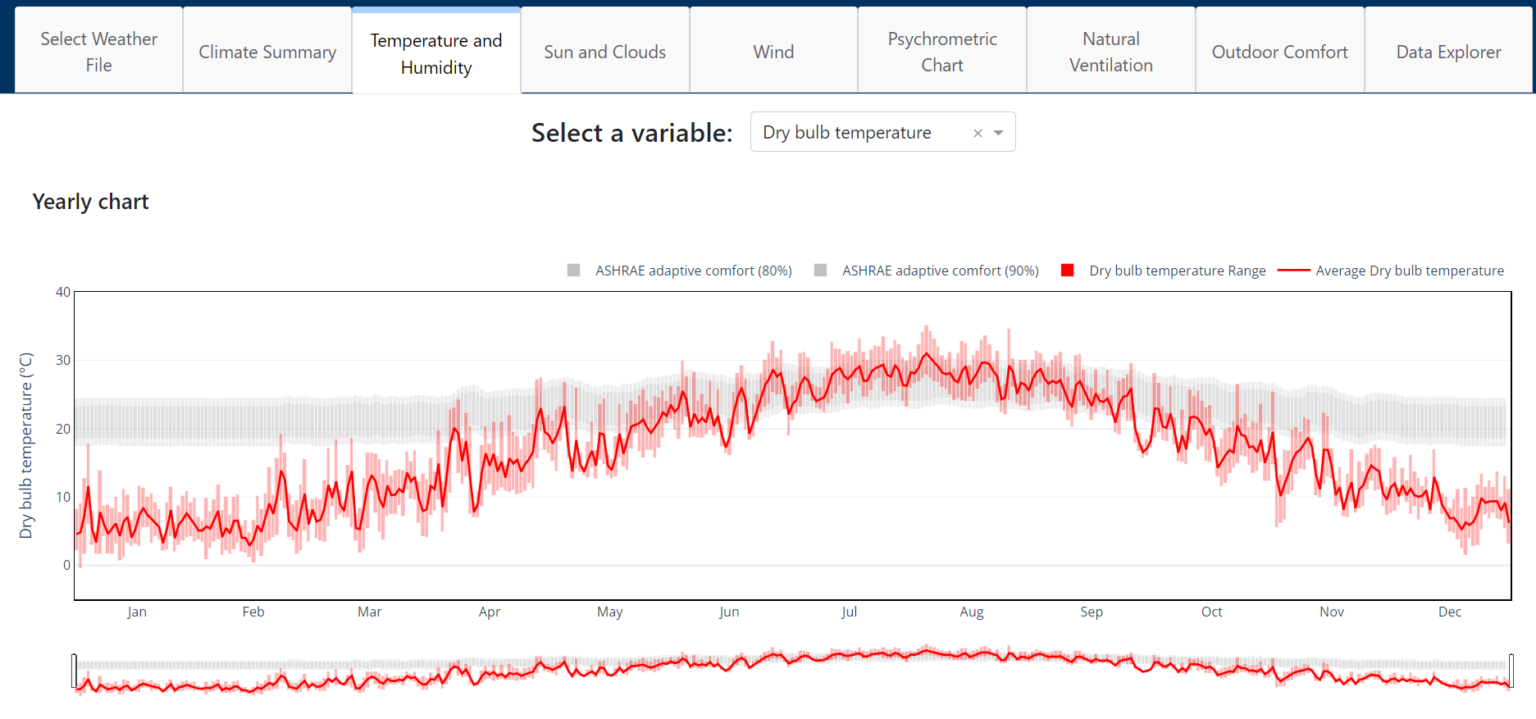This screenshot has width=1536, height=719.
Task: Open the Natural Ventilation tab
Action: (x=1110, y=49)
